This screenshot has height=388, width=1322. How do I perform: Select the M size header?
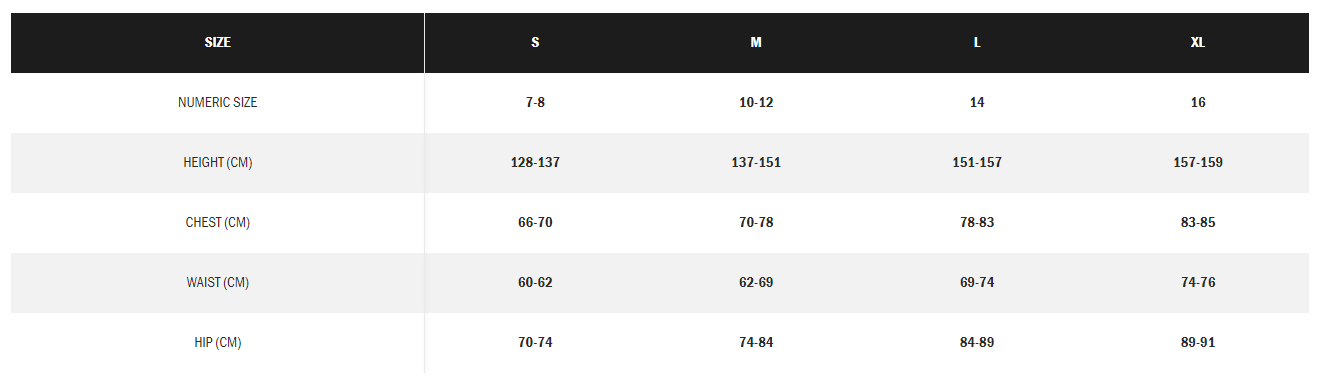pyautogui.click(x=756, y=43)
